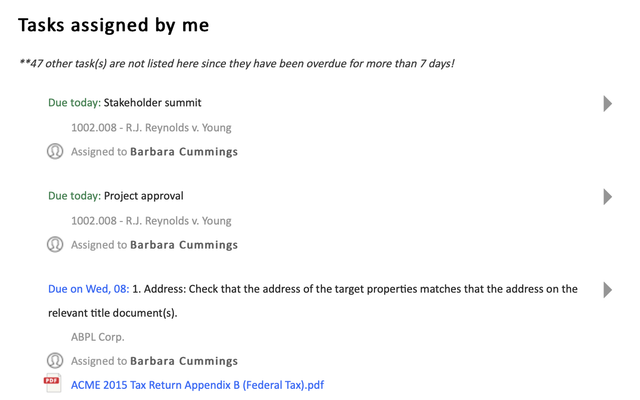The height and width of the screenshot is (400, 640).
Task: Select the ABPL Corp. matter
Action: 98,337
